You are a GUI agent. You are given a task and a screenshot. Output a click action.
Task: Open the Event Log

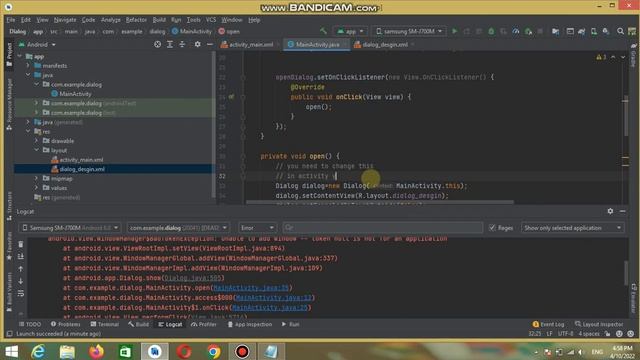(x=549, y=324)
